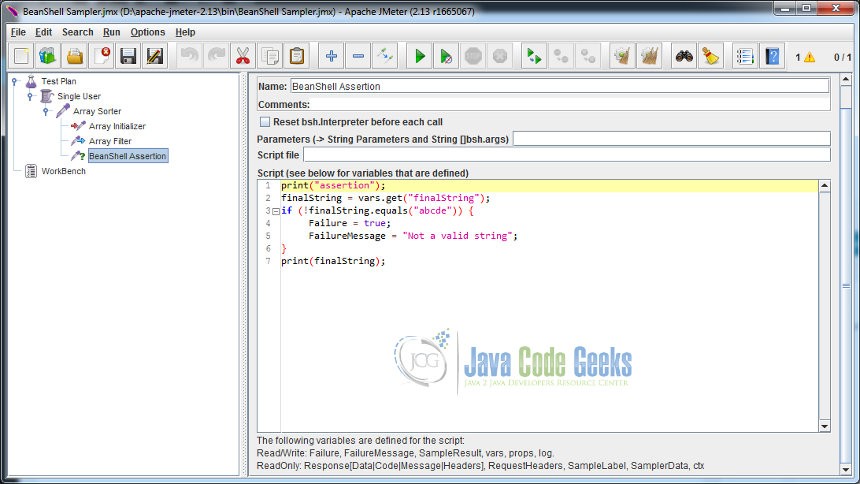Click Remote Start All icon
The width and height of the screenshot is (860, 484).
point(534,56)
